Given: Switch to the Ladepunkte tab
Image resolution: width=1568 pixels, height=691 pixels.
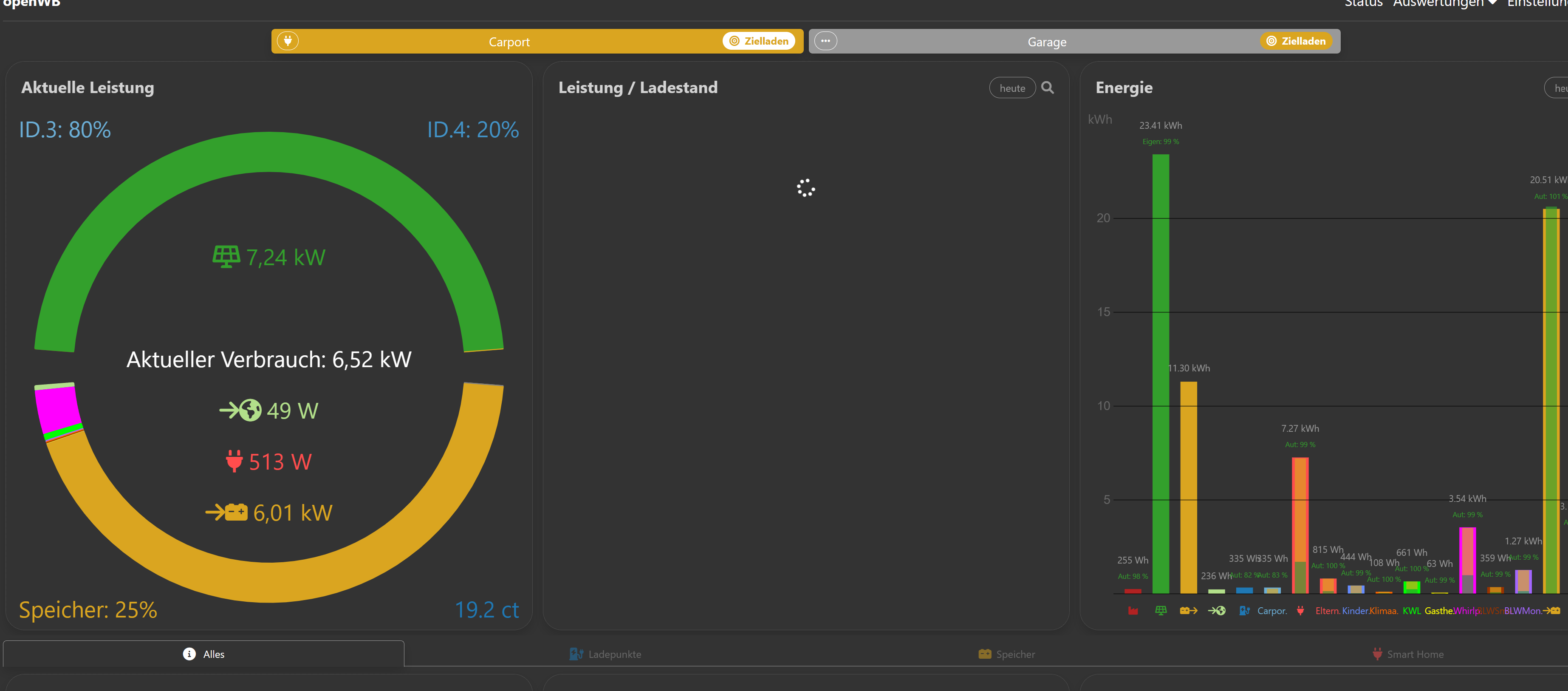Looking at the screenshot, I should point(605,654).
